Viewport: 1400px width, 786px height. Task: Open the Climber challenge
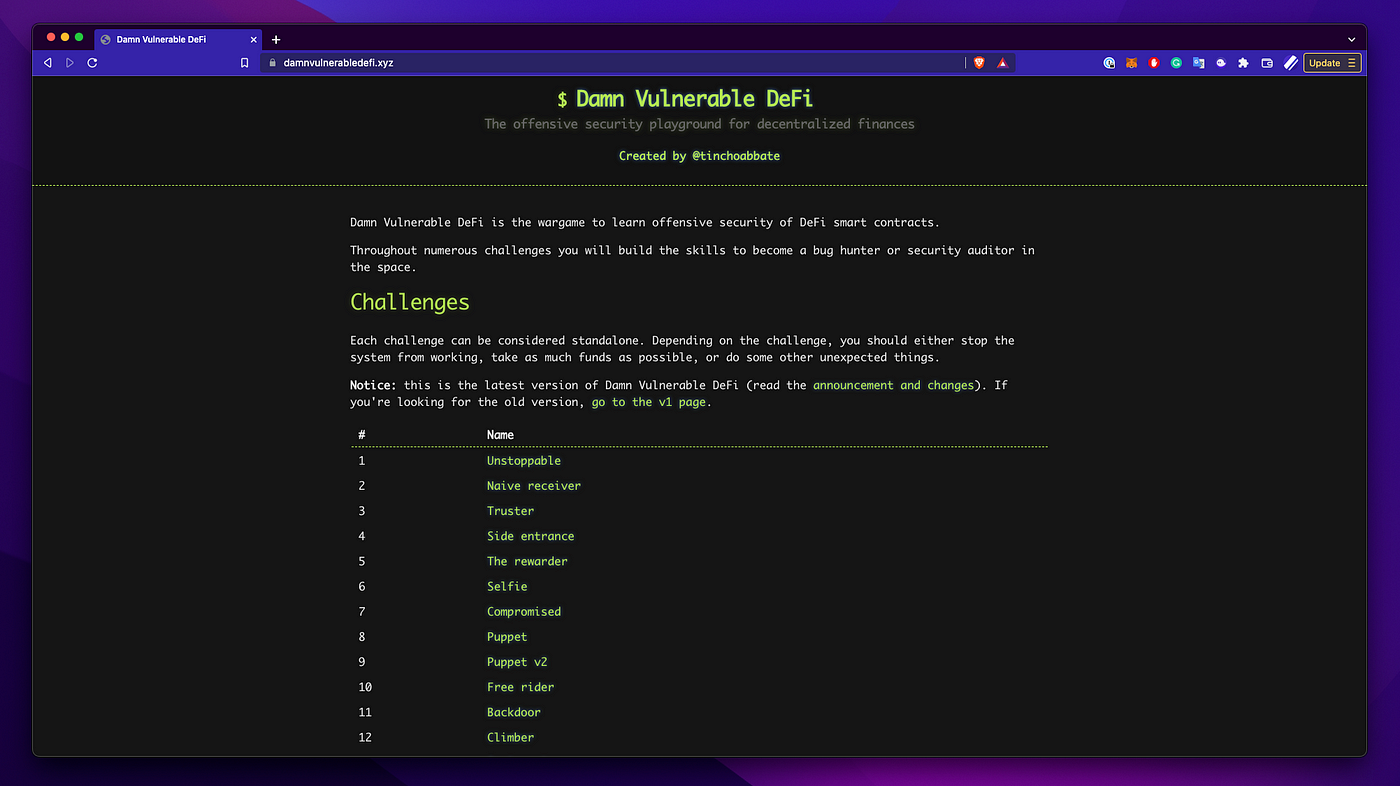click(511, 737)
